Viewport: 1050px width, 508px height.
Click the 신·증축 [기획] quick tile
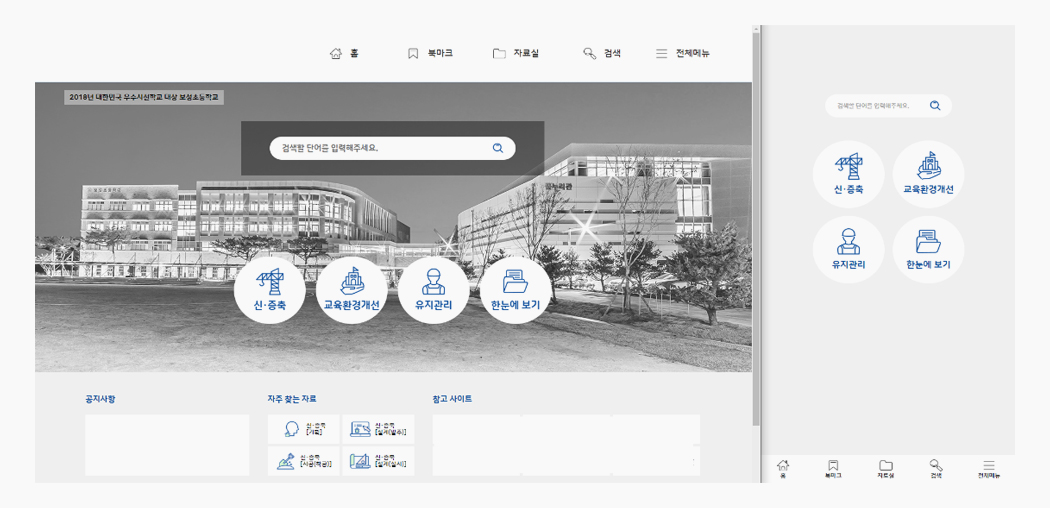pos(304,429)
